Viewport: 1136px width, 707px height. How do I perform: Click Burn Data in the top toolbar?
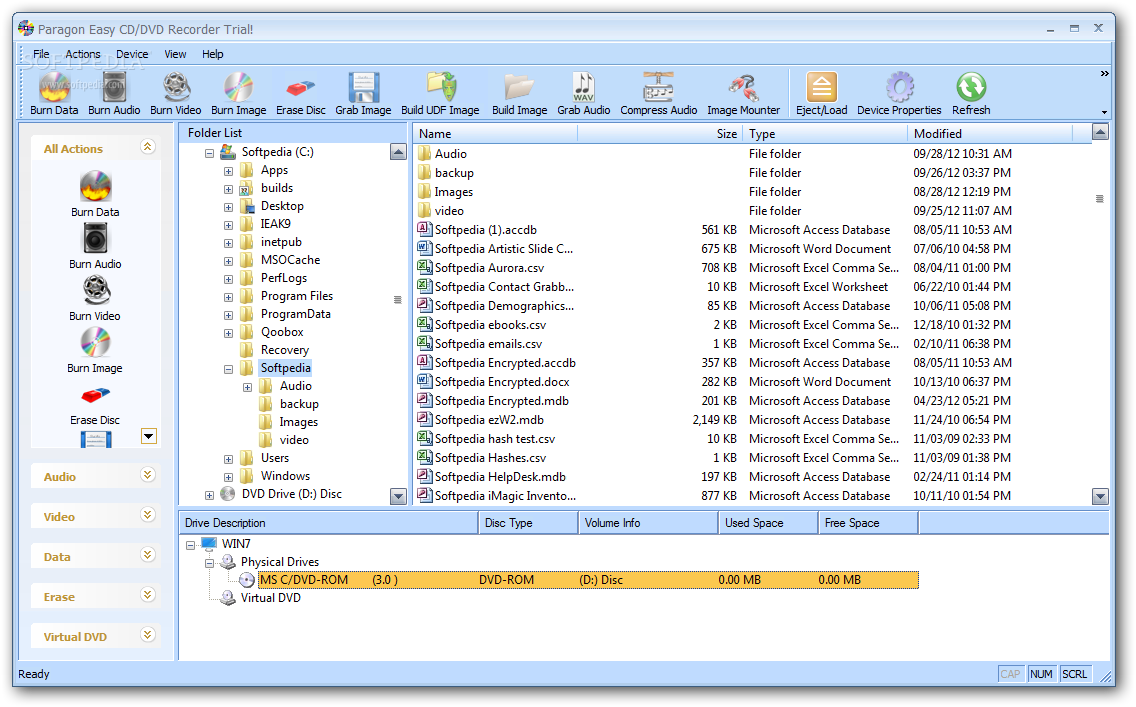(54, 94)
